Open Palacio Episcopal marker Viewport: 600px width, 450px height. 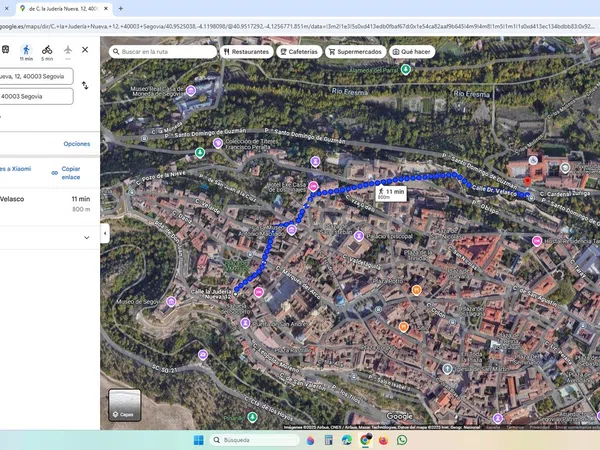pyautogui.click(x=359, y=236)
